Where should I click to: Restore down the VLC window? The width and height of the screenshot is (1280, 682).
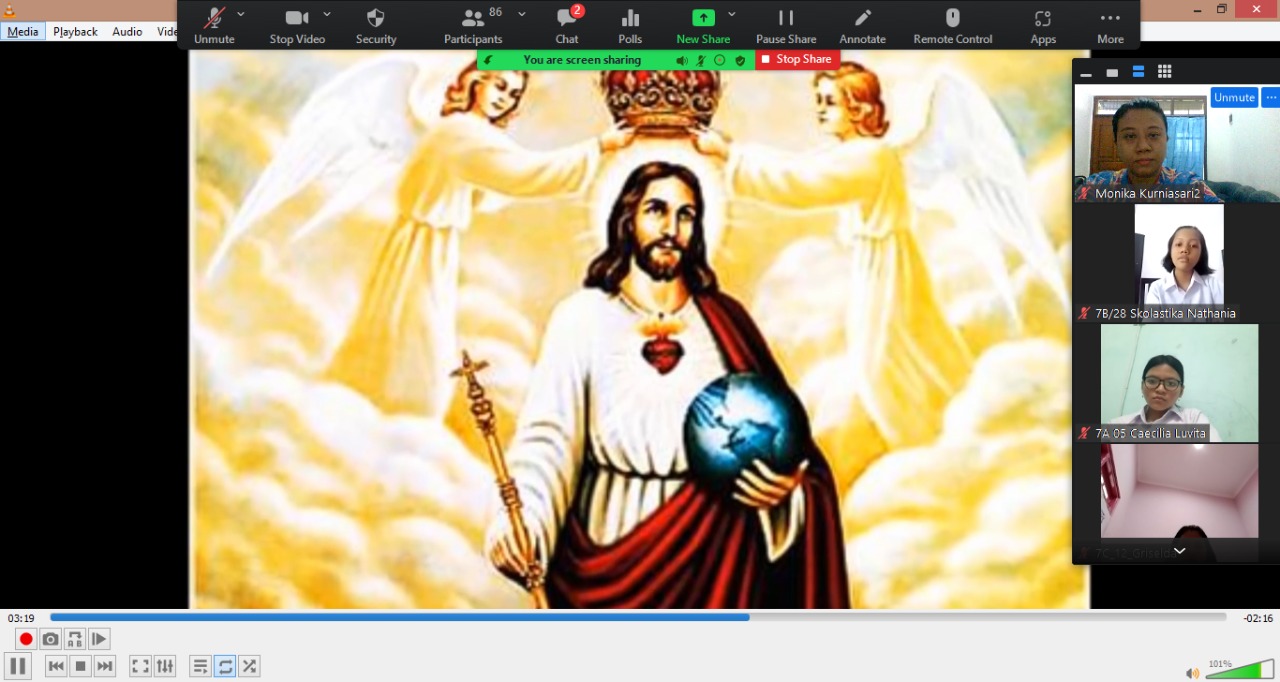coord(1221,9)
